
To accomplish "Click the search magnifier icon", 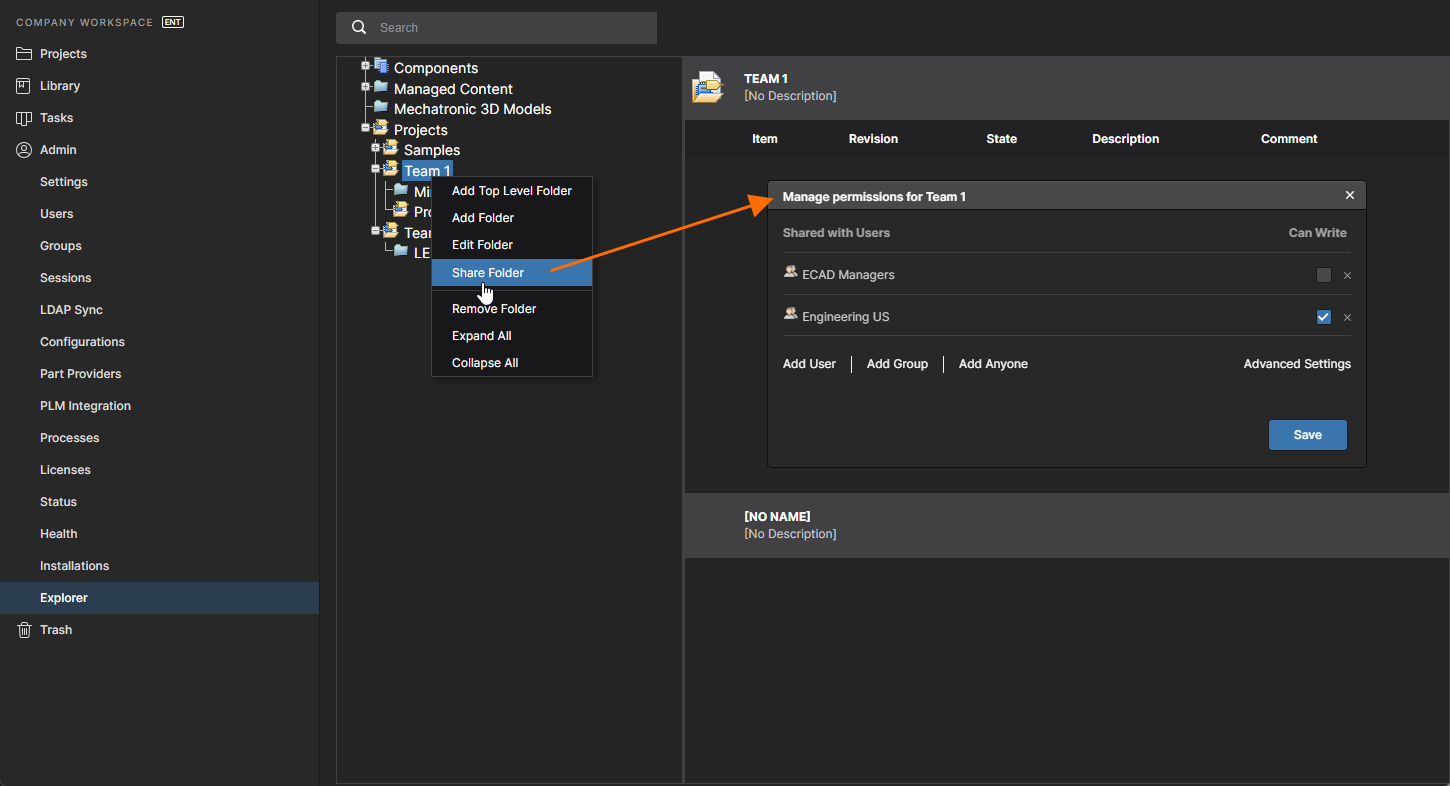I will coord(359,28).
